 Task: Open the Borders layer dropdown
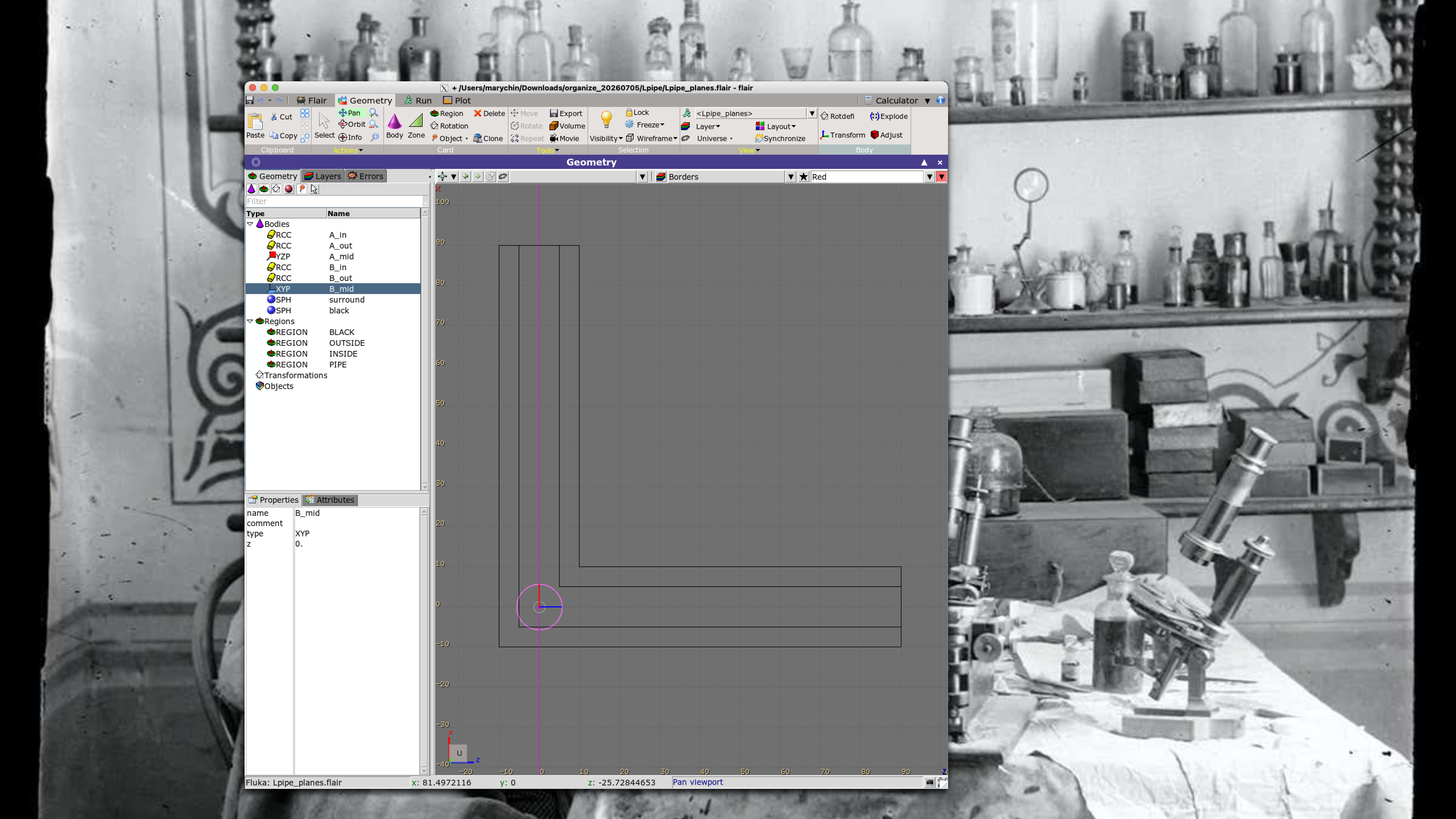(791, 177)
